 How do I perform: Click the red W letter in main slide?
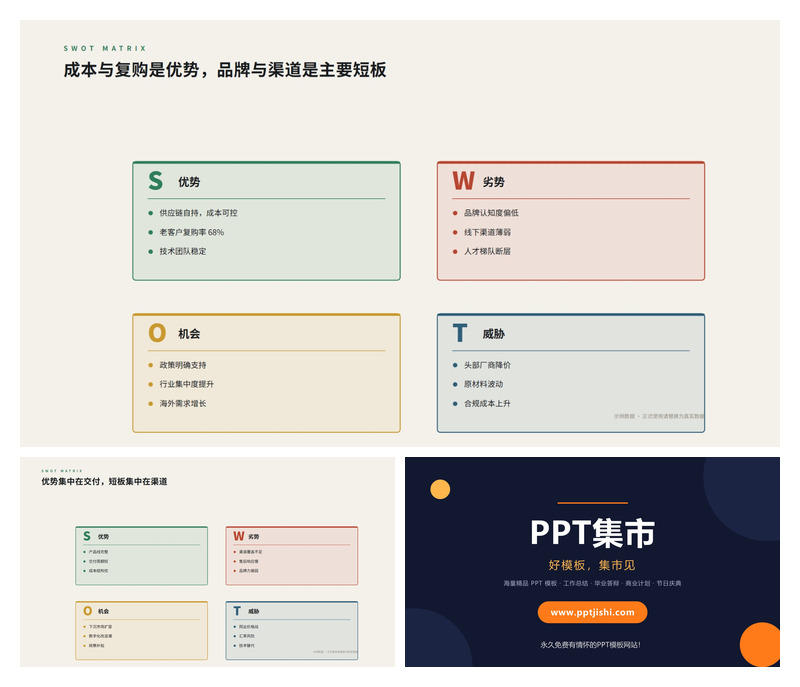point(463,181)
